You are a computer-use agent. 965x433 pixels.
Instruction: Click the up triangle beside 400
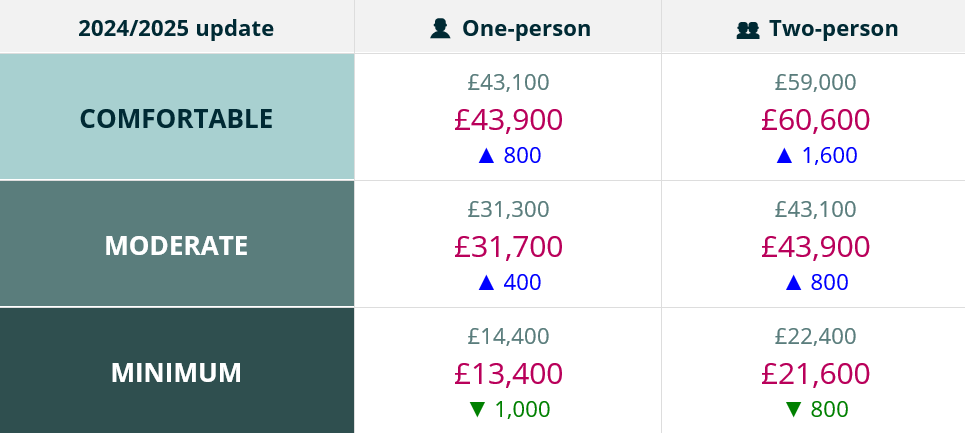[x=487, y=283]
